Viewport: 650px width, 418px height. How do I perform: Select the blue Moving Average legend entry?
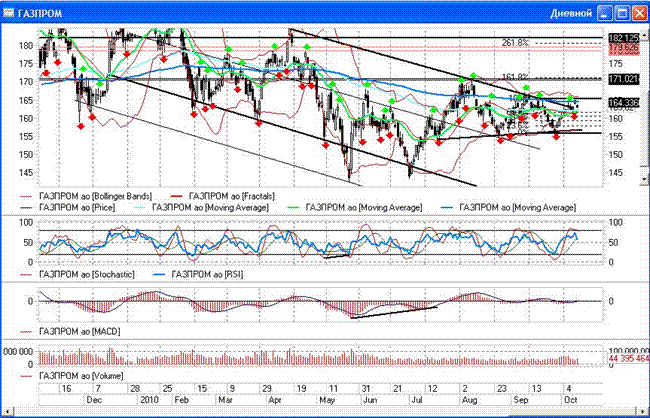510,207
